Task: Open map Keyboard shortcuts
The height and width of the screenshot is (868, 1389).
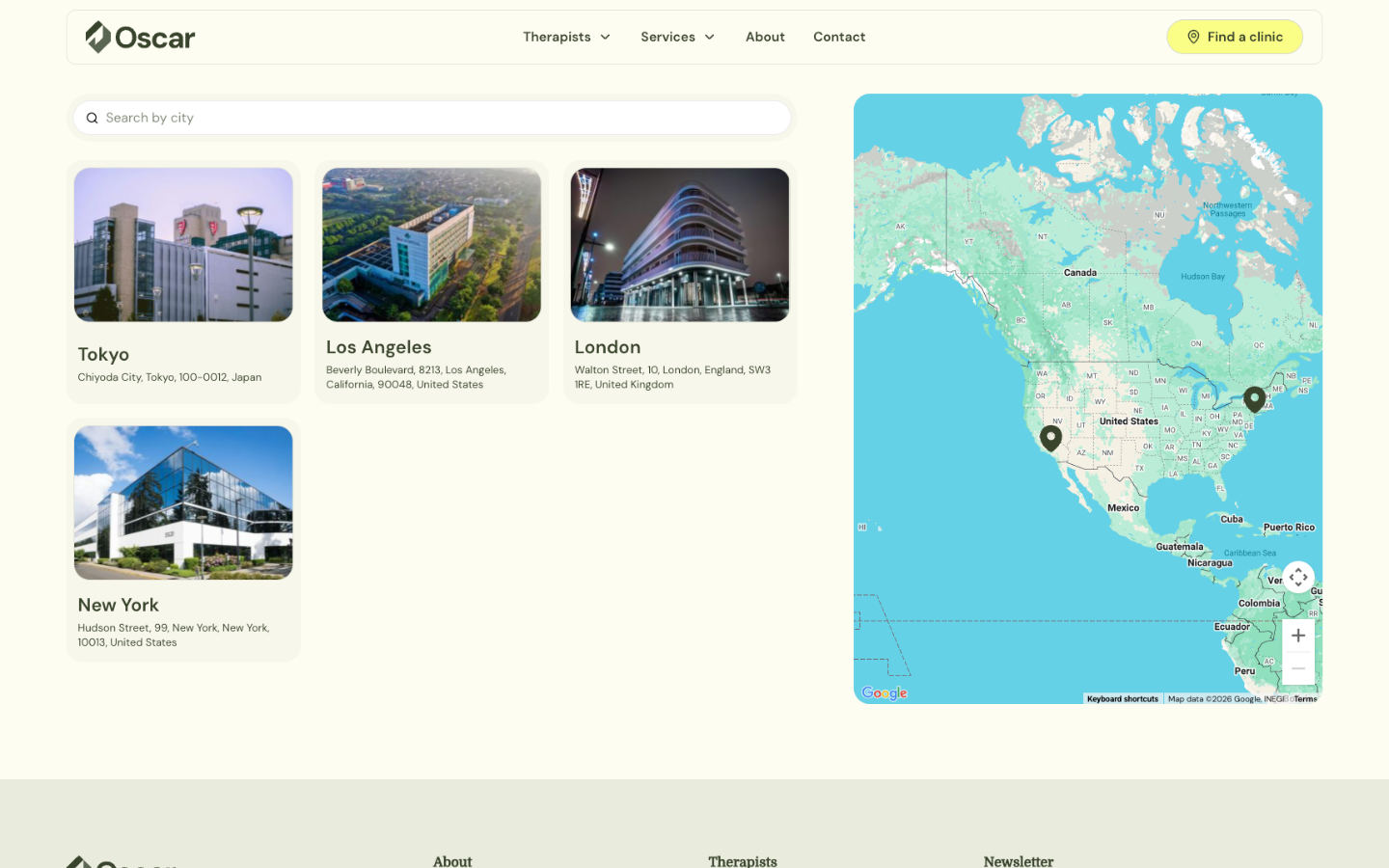Action: (x=1122, y=698)
